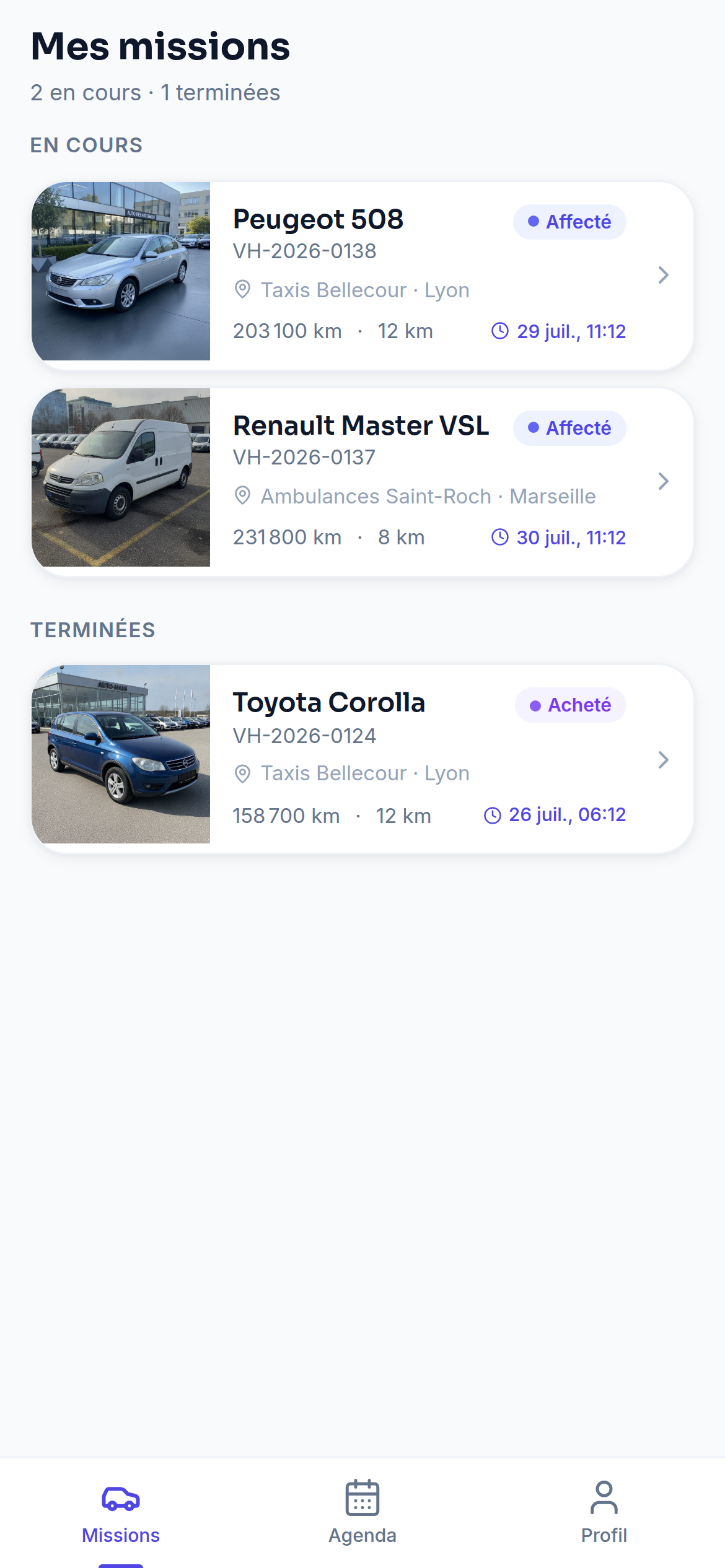Tap clock icon beside 29 juil., 11:12
725x1568 pixels.
(x=500, y=331)
